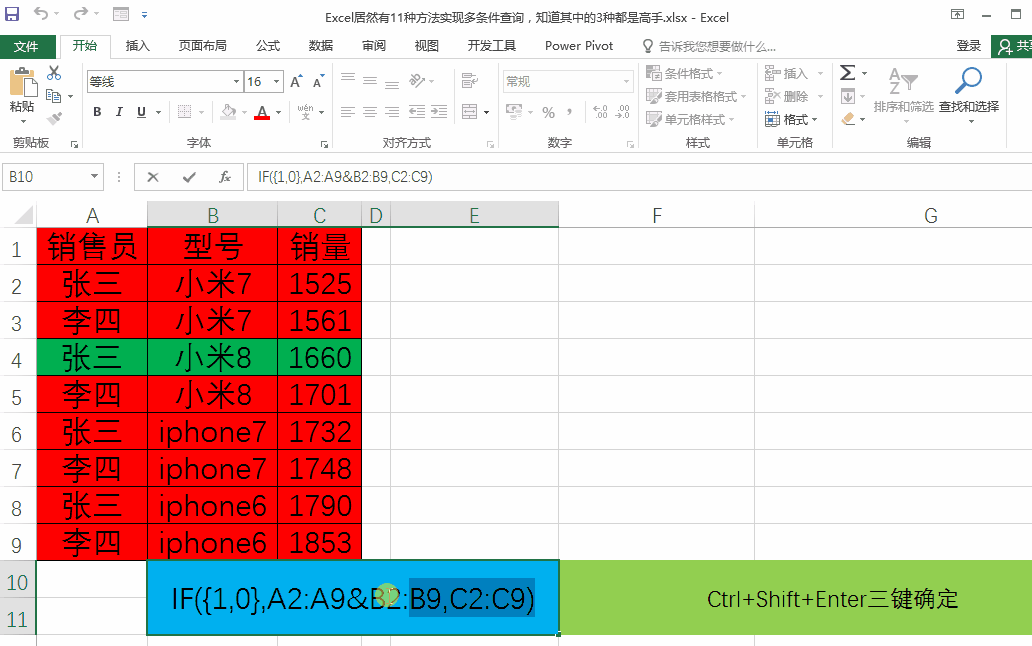The image size is (1032, 646).
Task: Activate the Format Painter brush
Action: pos(54,118)
